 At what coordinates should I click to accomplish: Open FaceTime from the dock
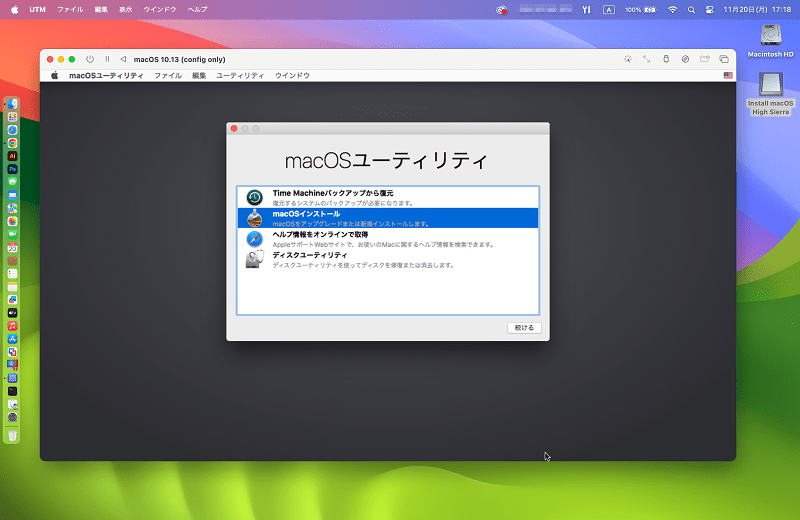coord(12,235)
